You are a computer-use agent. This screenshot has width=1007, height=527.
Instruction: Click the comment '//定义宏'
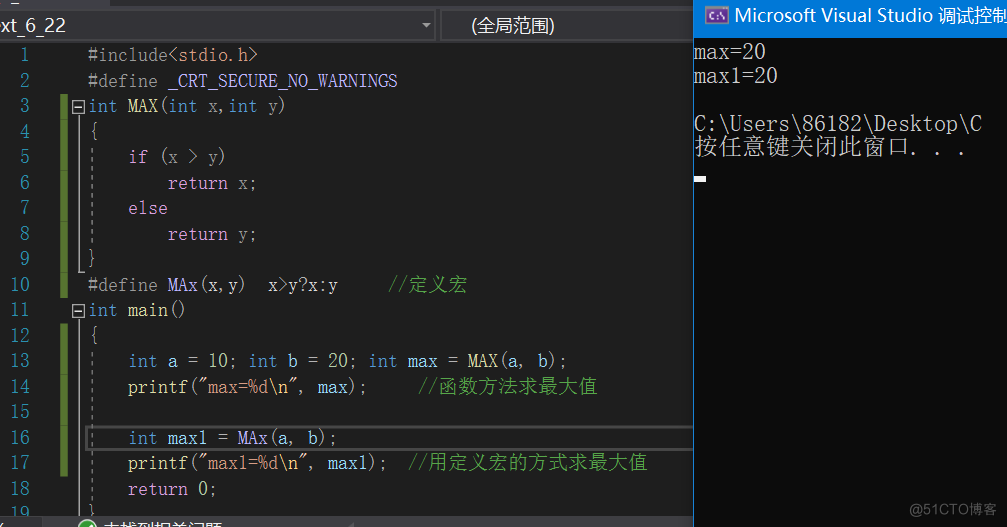tap(428, 284)
